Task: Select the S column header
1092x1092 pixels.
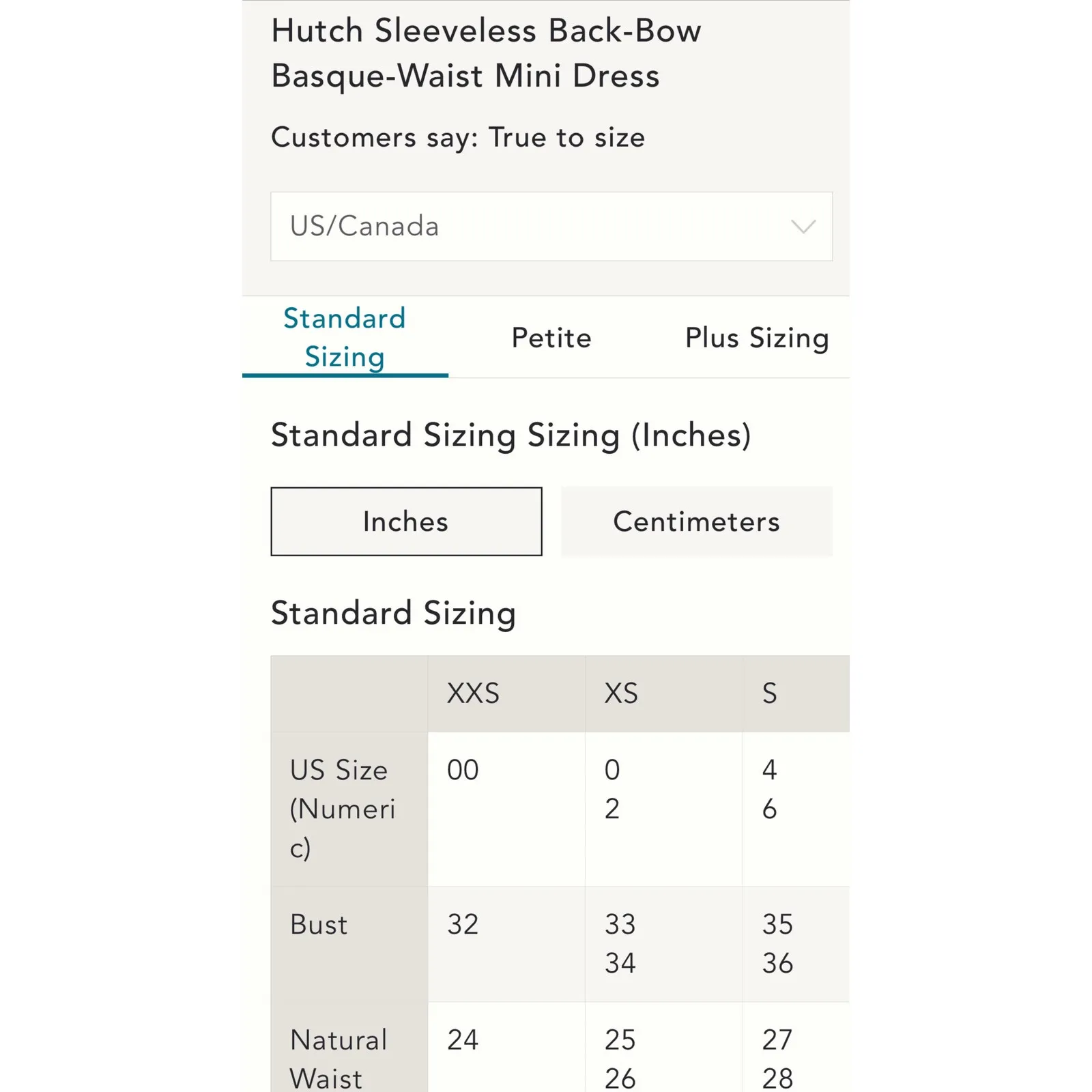Action: 770,693
